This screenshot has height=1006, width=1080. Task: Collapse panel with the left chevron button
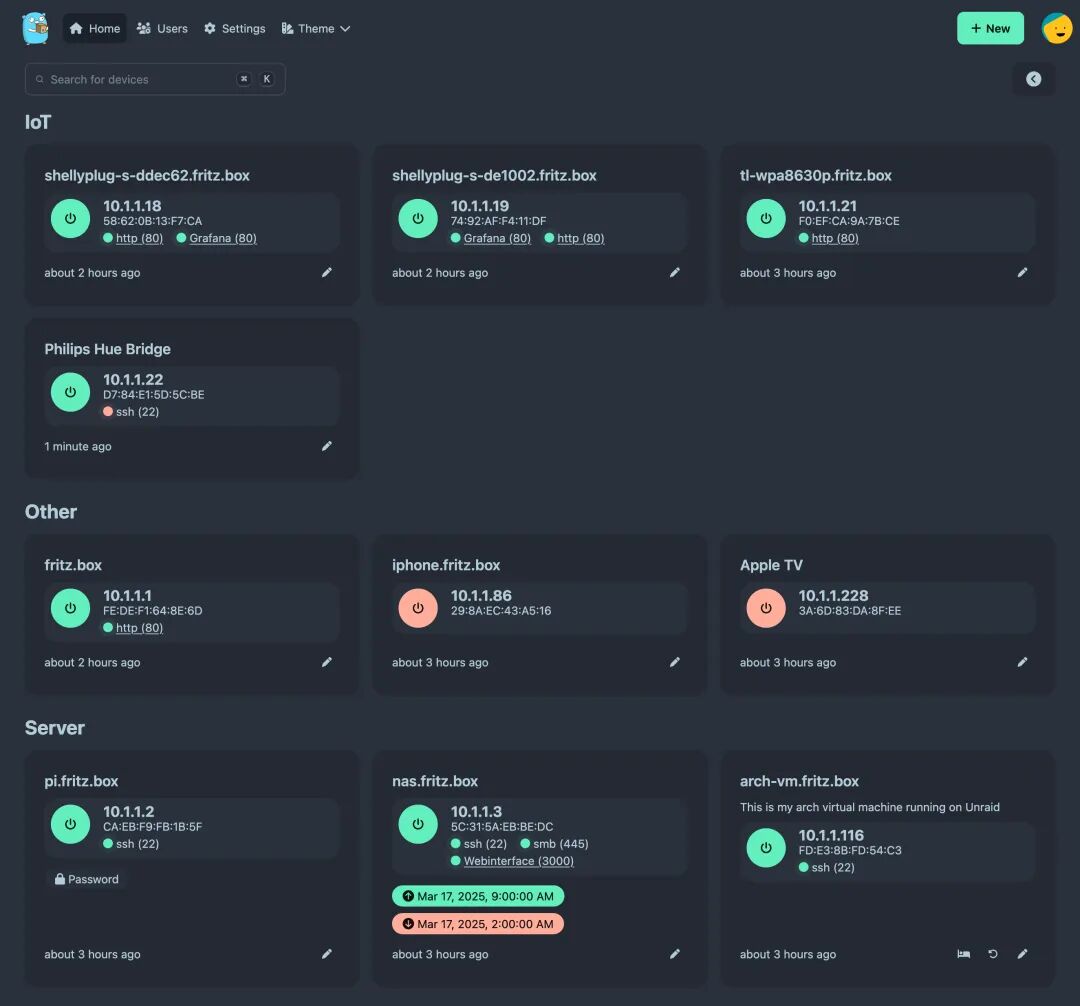click(1033, 79)
